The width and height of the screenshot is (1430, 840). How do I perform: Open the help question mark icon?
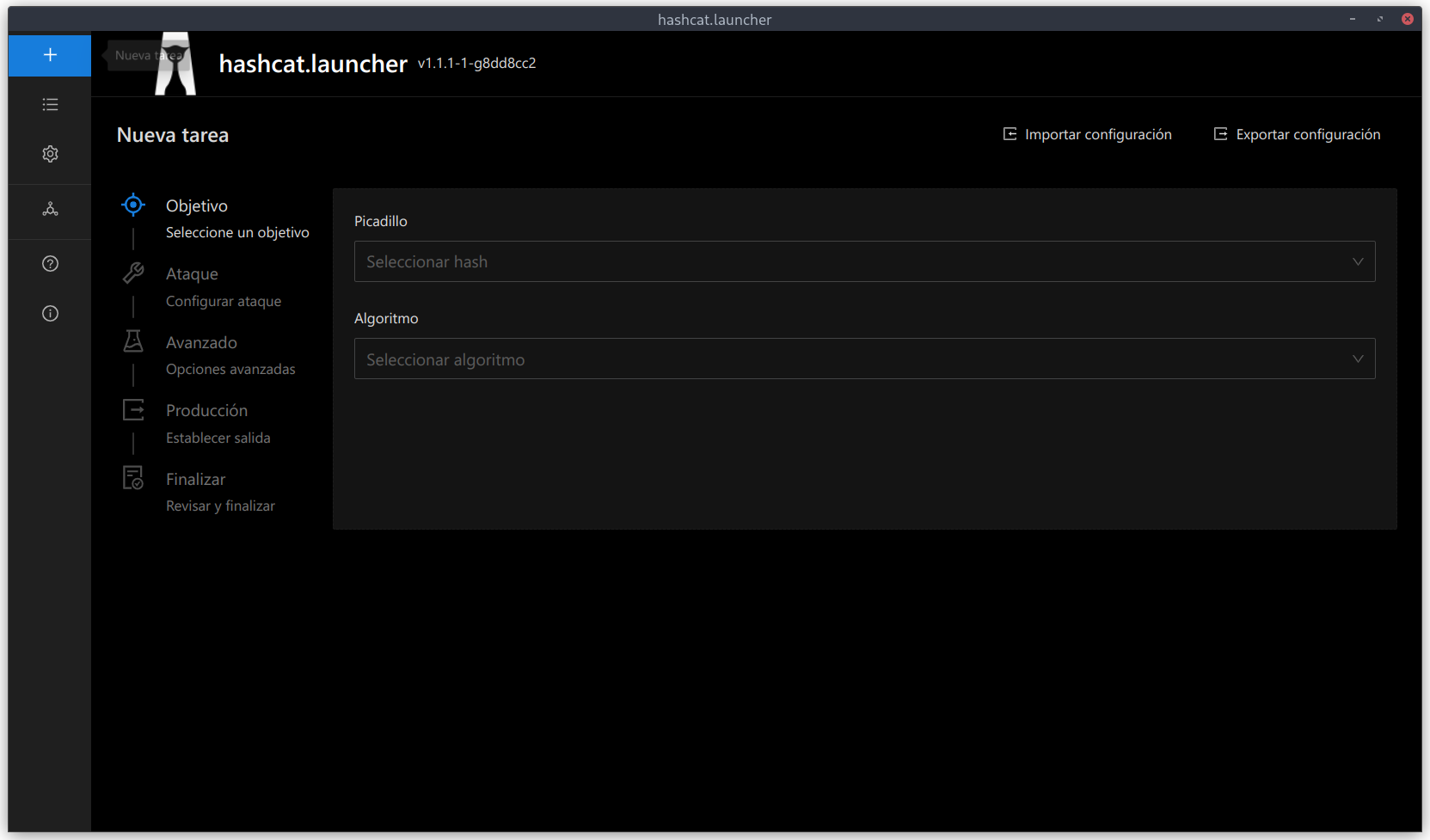(x=50, y=264)
